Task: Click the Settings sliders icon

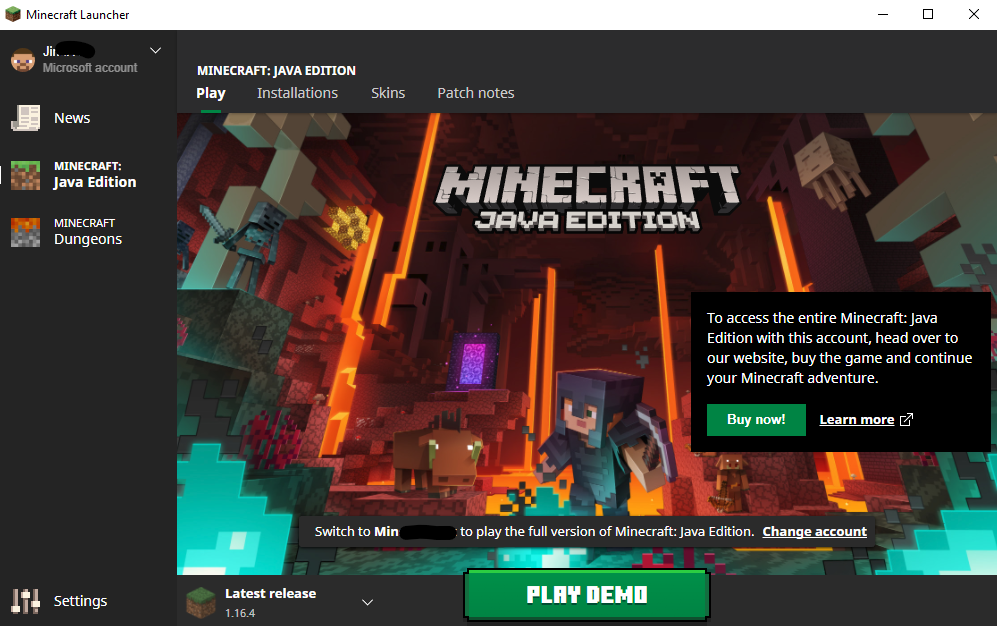Action: (x=25, y=601)
